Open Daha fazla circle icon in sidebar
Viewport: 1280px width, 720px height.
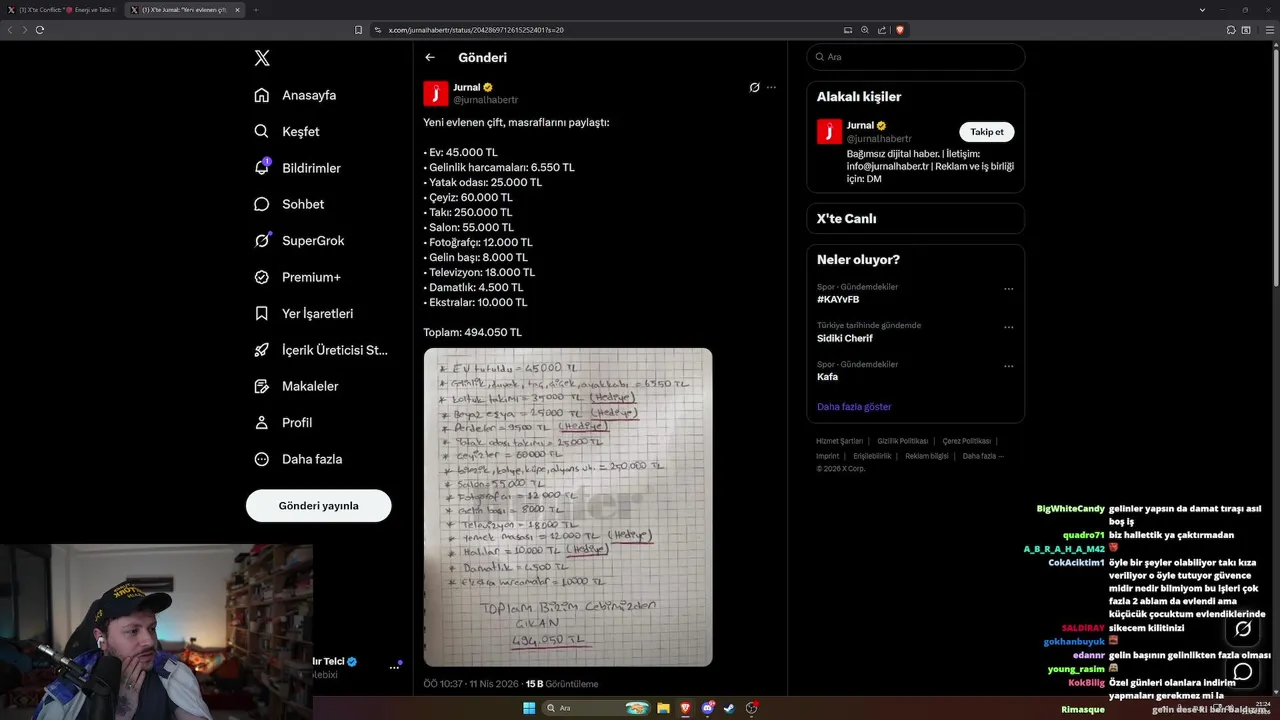pos(262,459)
